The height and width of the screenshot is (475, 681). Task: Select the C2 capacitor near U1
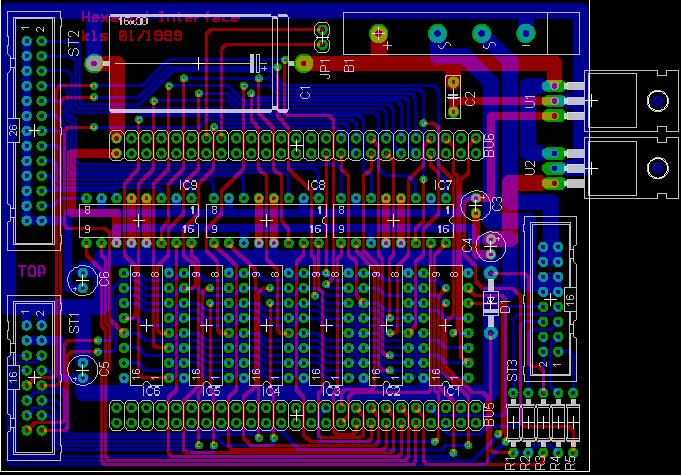pos(453,96)
